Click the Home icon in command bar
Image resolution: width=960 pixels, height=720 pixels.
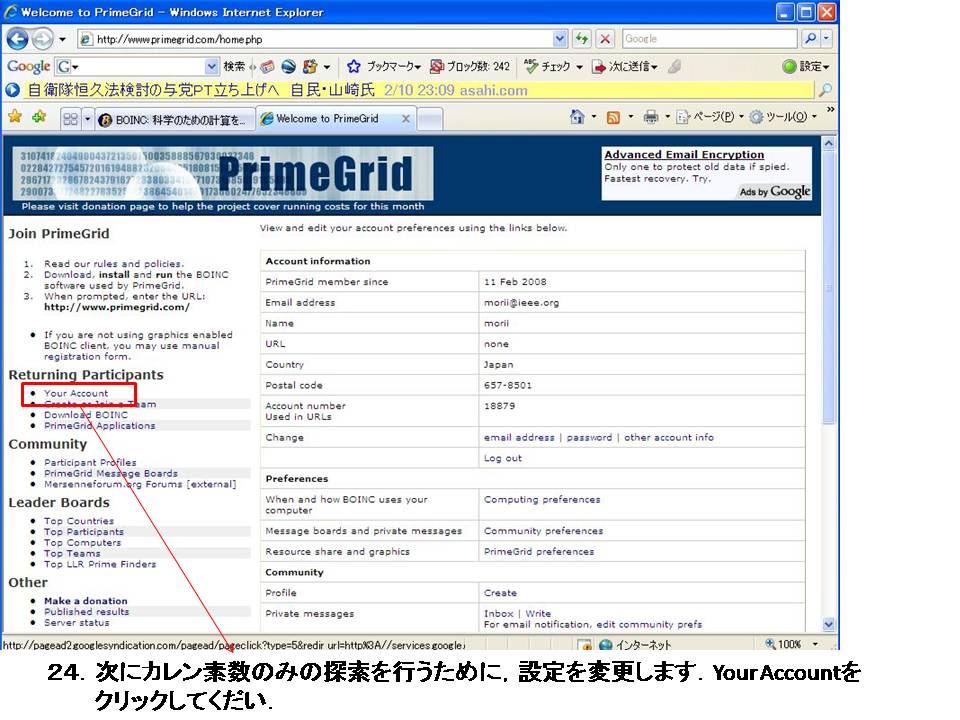coord(577,116)
